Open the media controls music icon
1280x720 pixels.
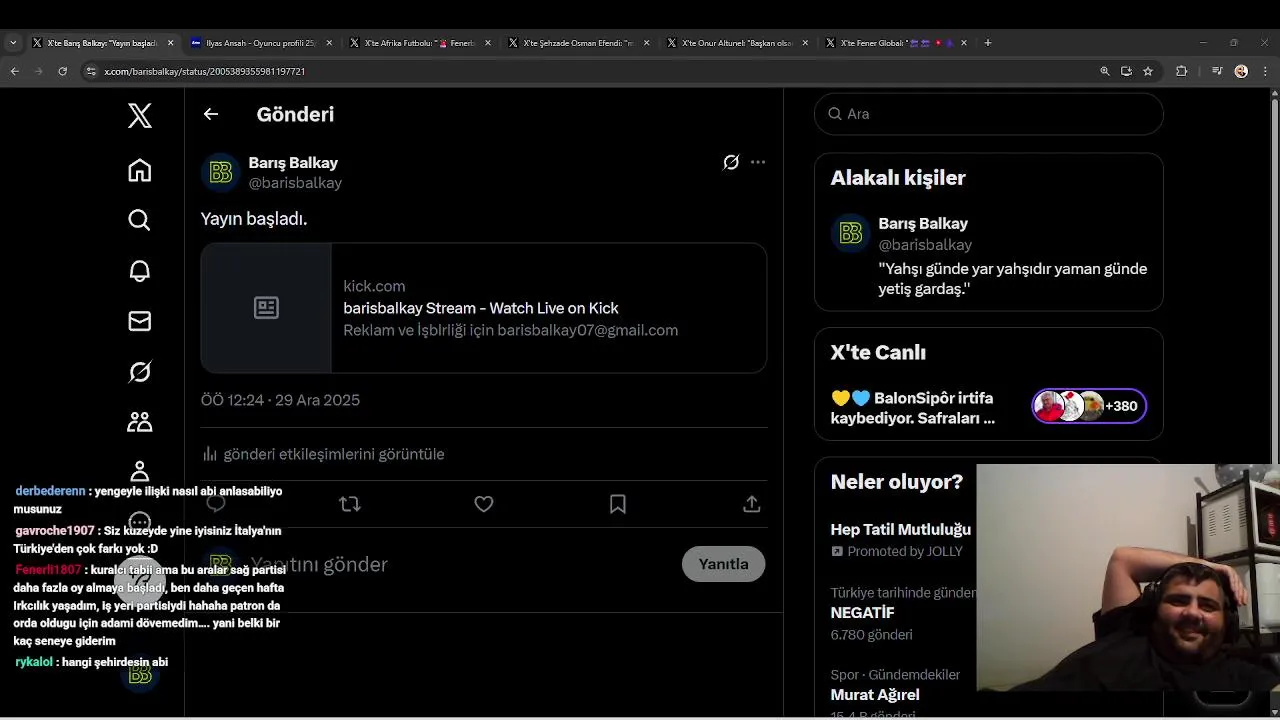point(1217,71)
